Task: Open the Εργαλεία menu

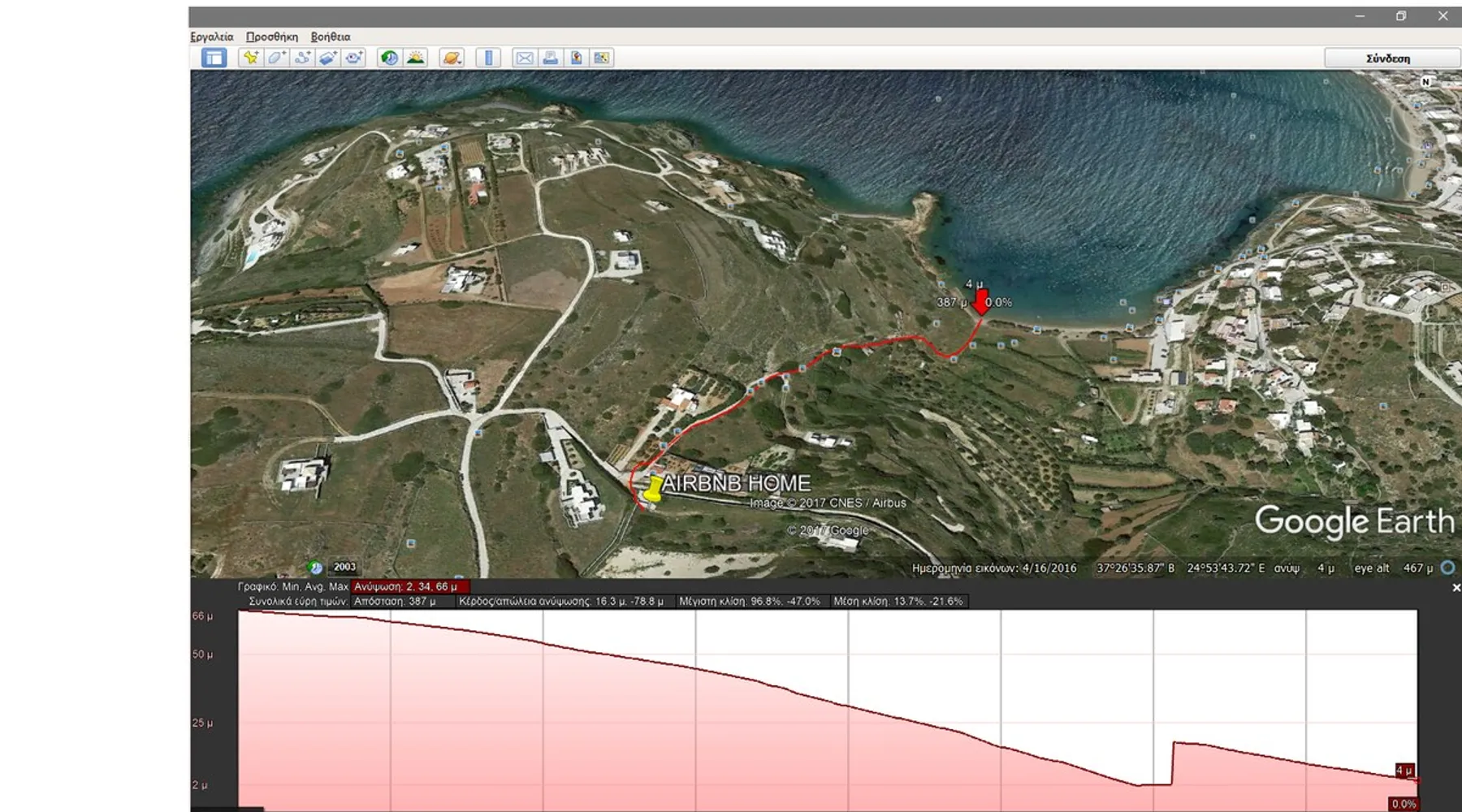Action: (x=212, y=37)
